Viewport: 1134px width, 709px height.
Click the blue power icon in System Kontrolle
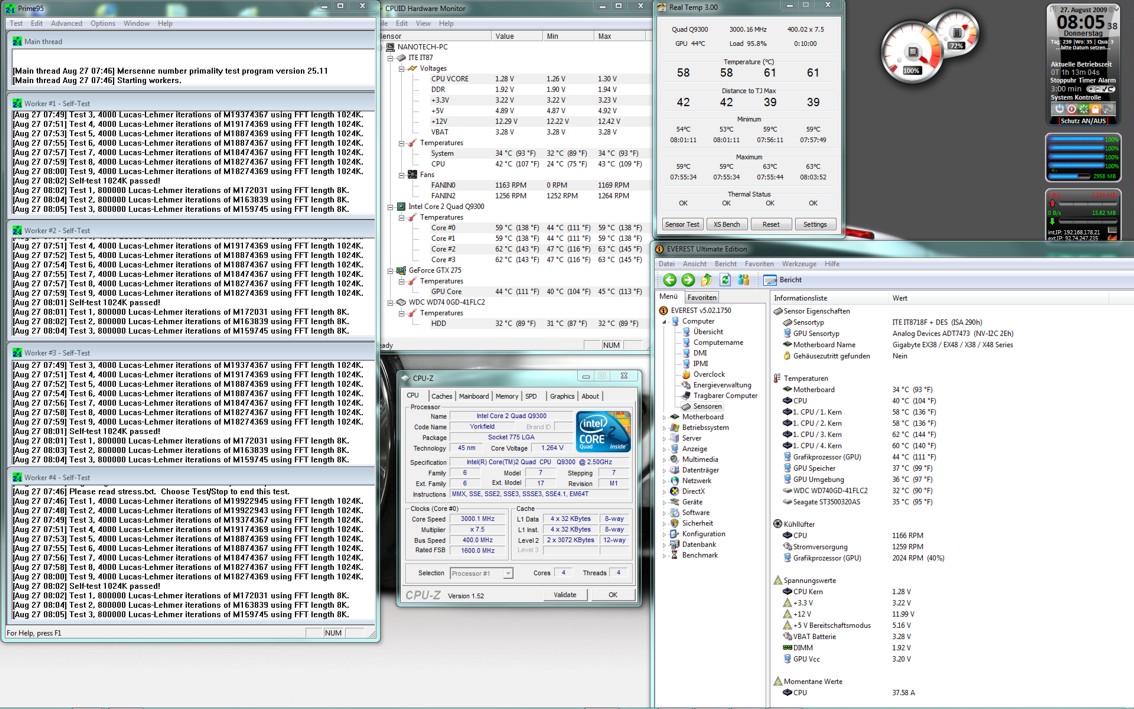click(x=1060, y=109)
